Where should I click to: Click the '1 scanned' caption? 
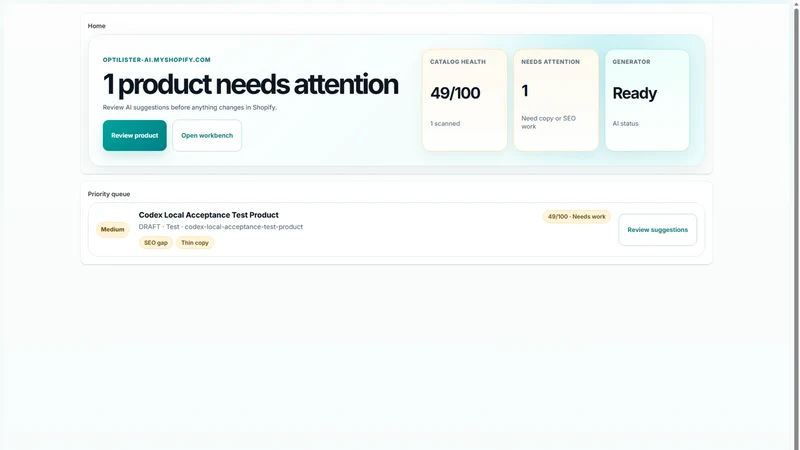pos(445,123)
